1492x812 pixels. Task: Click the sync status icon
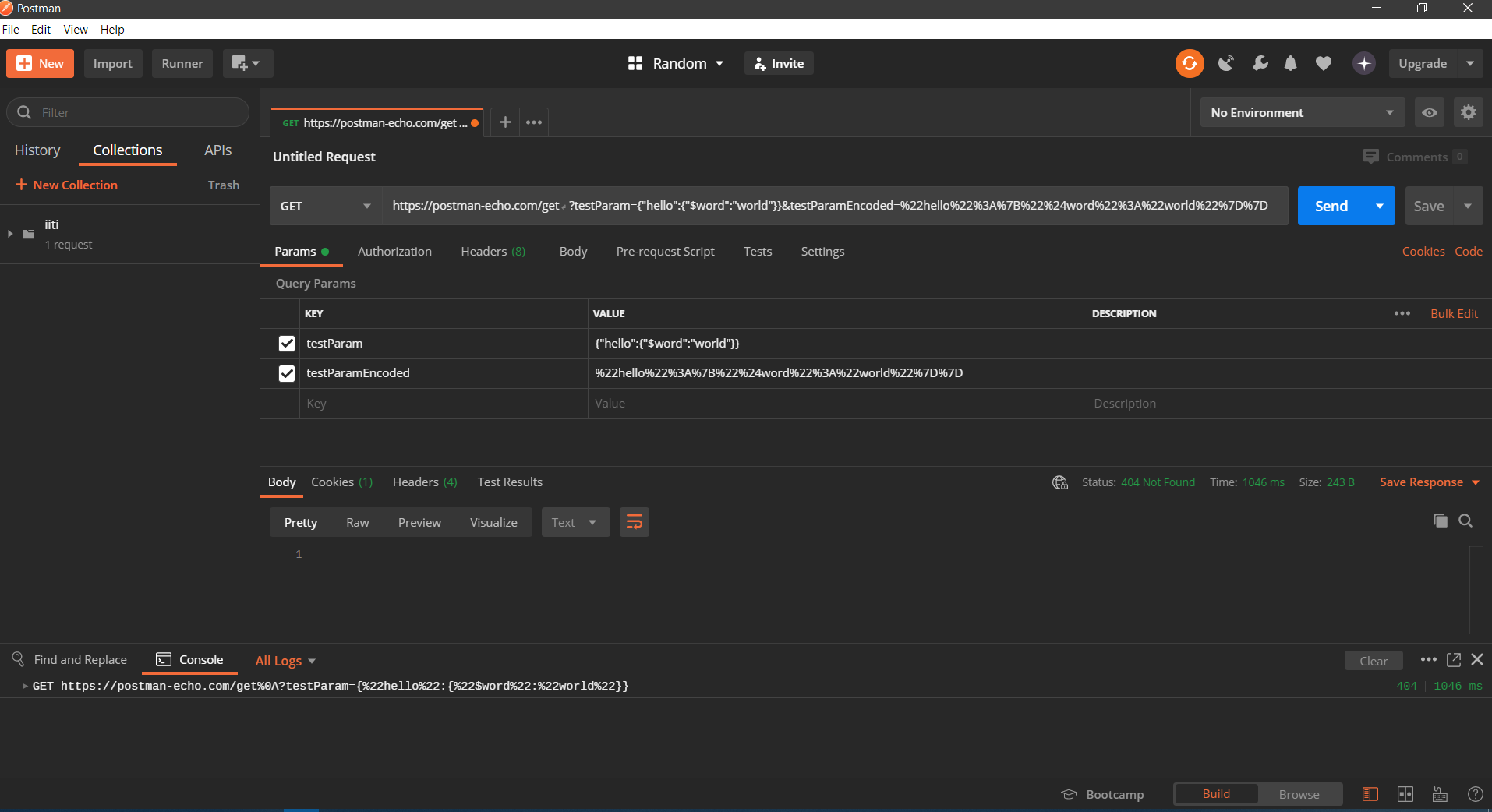1190,63
